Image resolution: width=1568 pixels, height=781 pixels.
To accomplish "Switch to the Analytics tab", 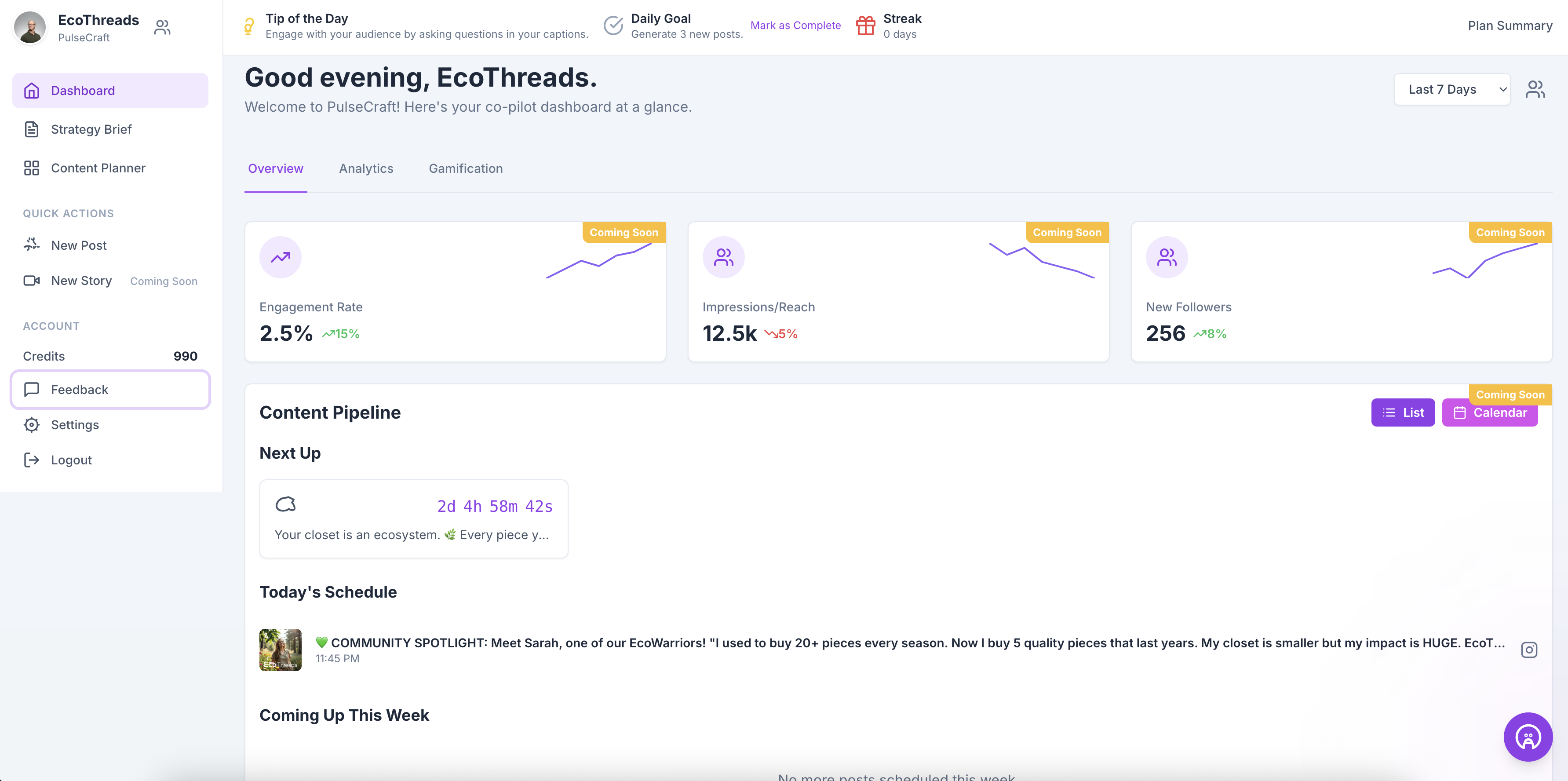I will point(366,168).
